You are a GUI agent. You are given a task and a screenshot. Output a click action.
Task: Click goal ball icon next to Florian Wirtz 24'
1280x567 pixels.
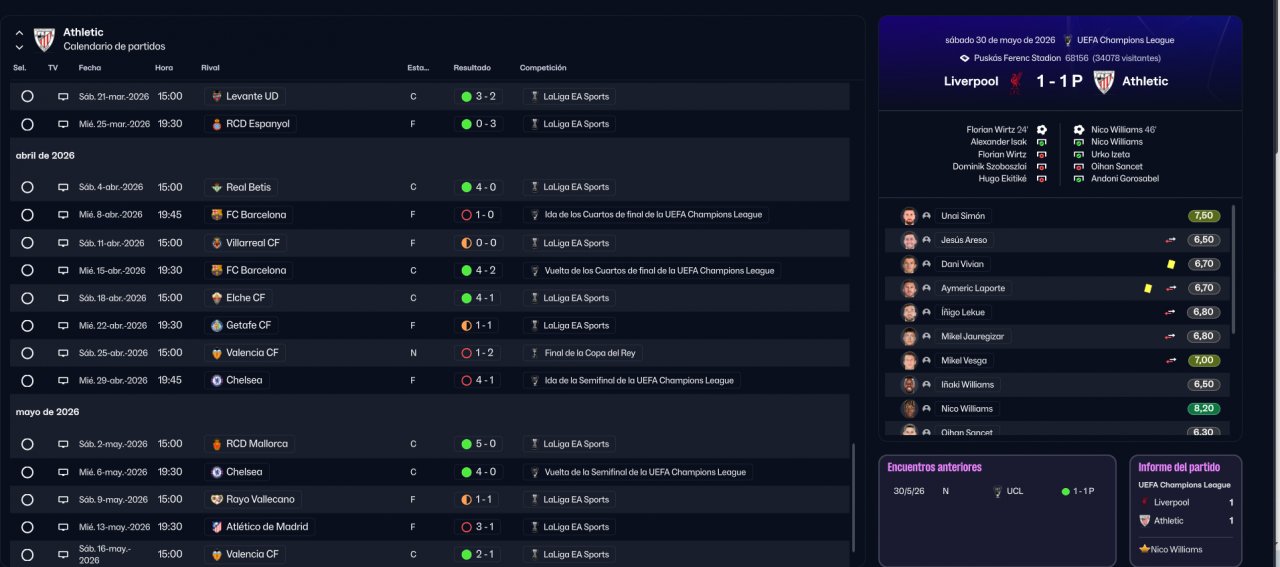point(1041,130)
